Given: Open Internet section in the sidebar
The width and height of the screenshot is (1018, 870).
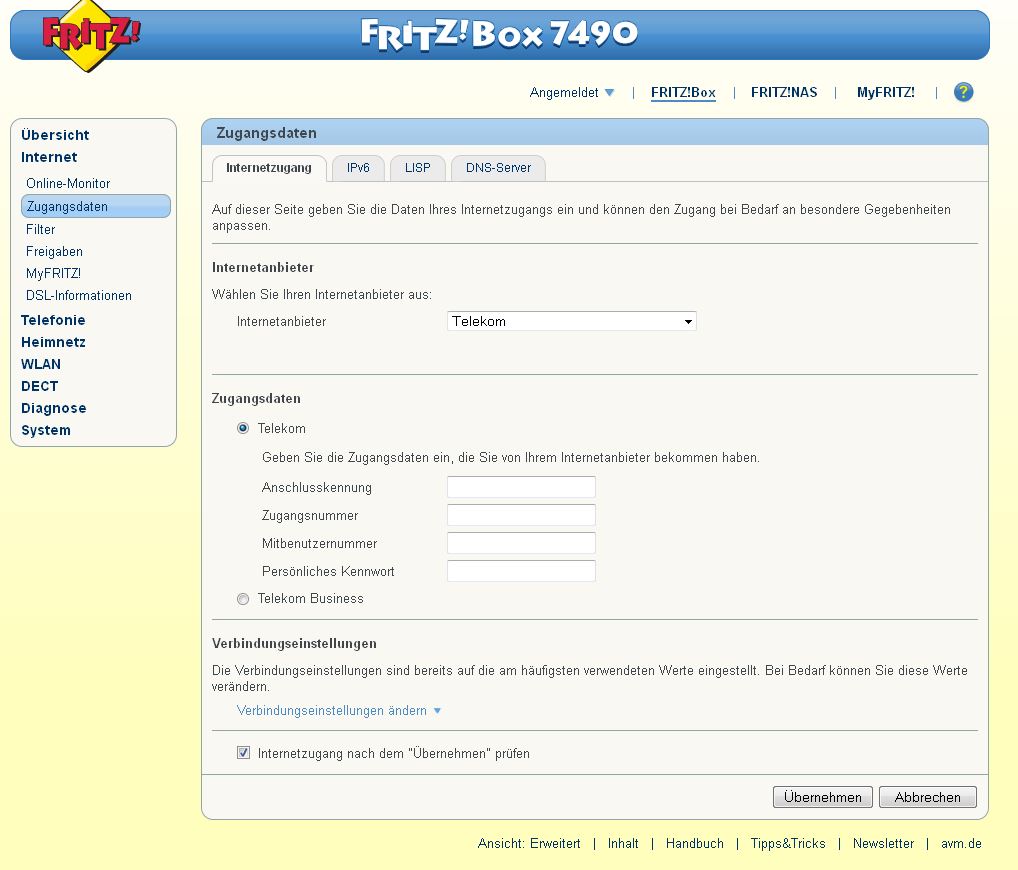Looking at the screenshot, I should pyautogui.click(x=49, y=157).
